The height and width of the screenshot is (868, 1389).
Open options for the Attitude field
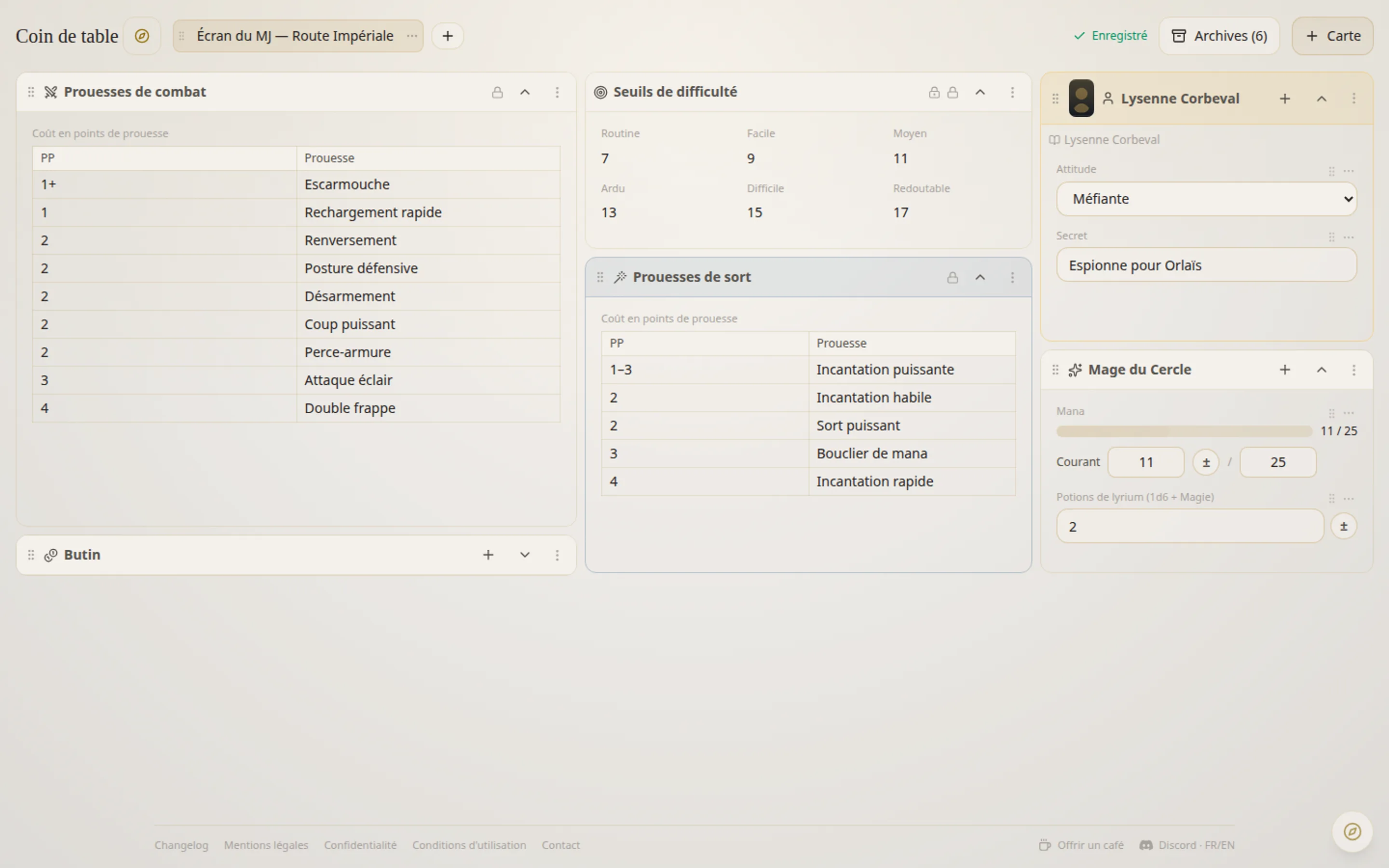pyautogui.click(x=1349, y=171)
